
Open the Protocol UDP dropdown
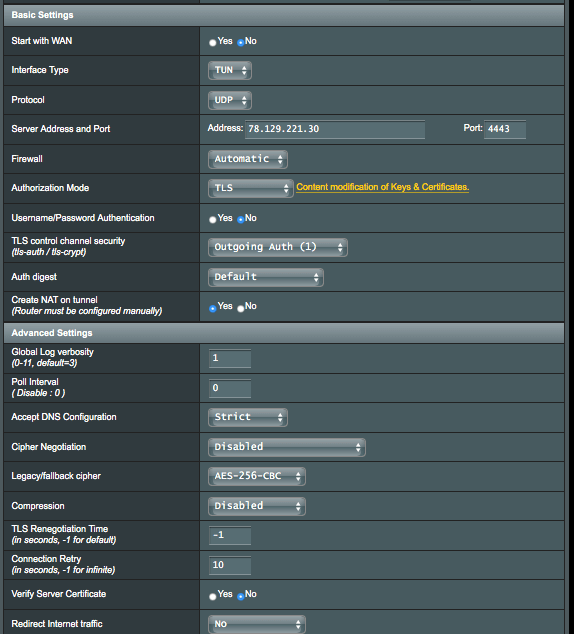click(230, 100)
